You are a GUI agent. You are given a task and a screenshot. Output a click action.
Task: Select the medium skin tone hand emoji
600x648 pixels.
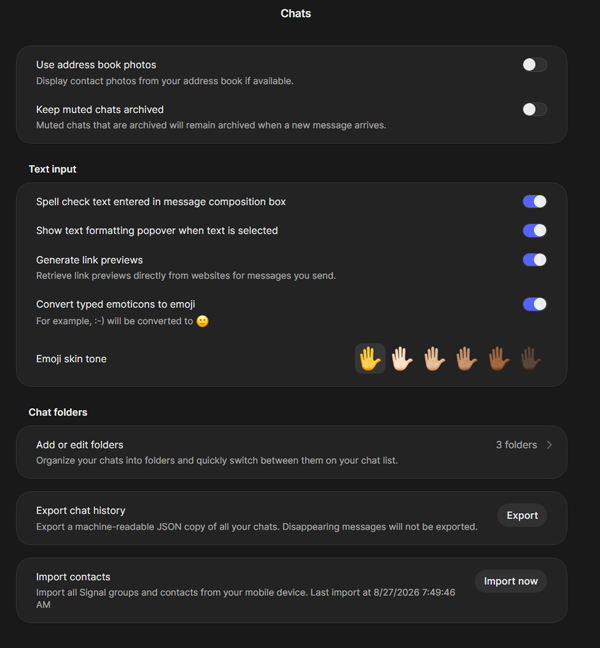click(x=467, y=359)
